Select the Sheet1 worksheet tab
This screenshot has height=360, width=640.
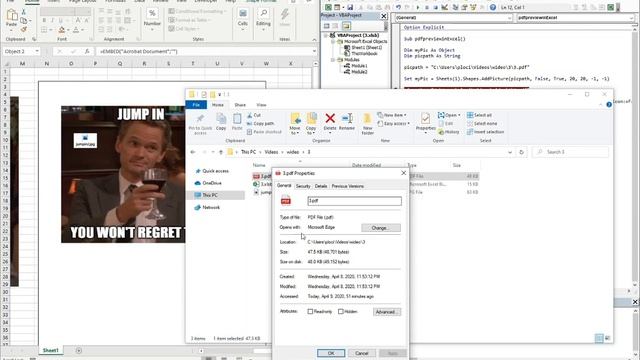coord(51,350)
